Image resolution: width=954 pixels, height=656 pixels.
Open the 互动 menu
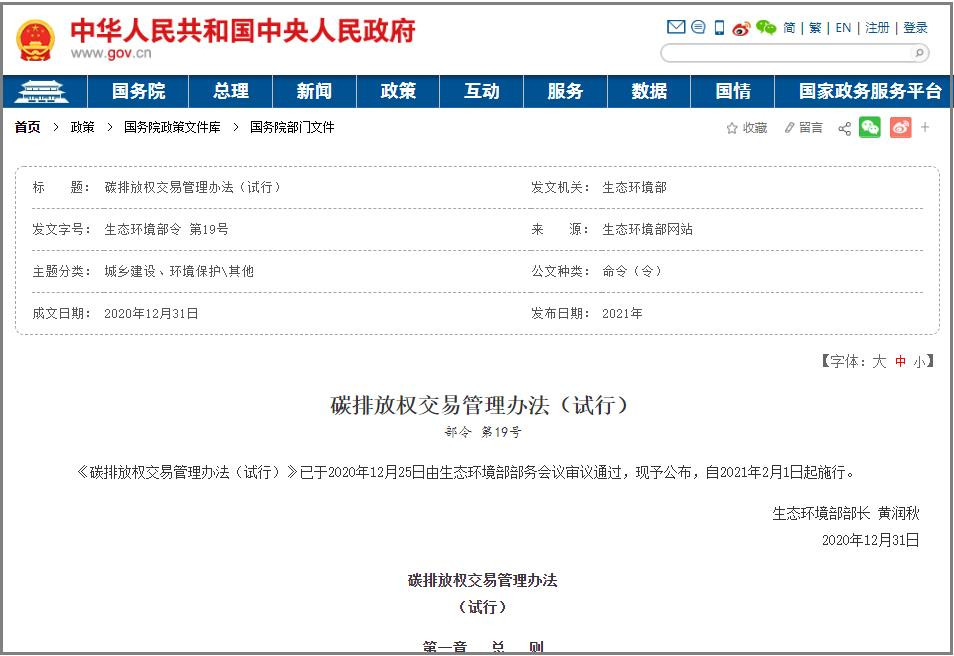481,91
